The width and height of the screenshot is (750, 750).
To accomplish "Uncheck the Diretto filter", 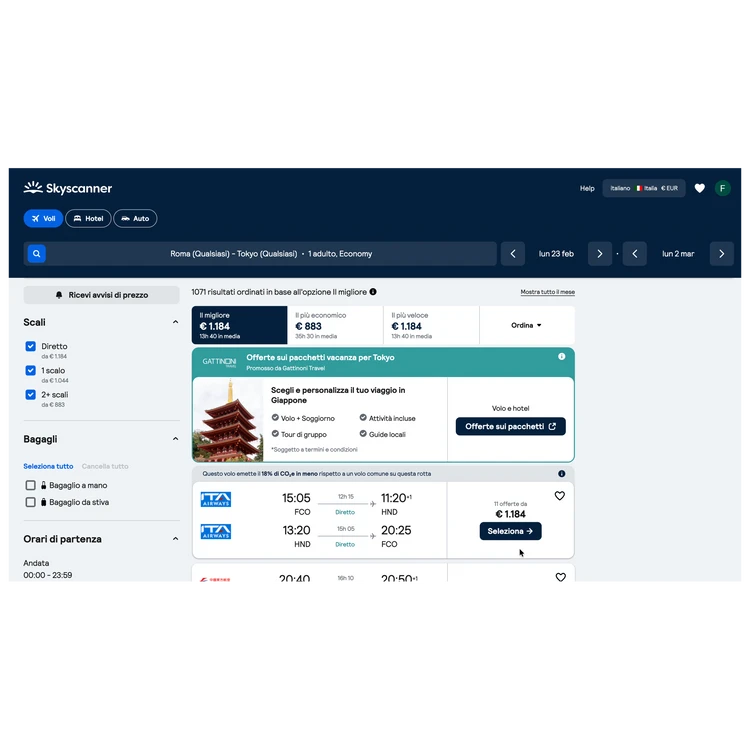I will point(31,346).
